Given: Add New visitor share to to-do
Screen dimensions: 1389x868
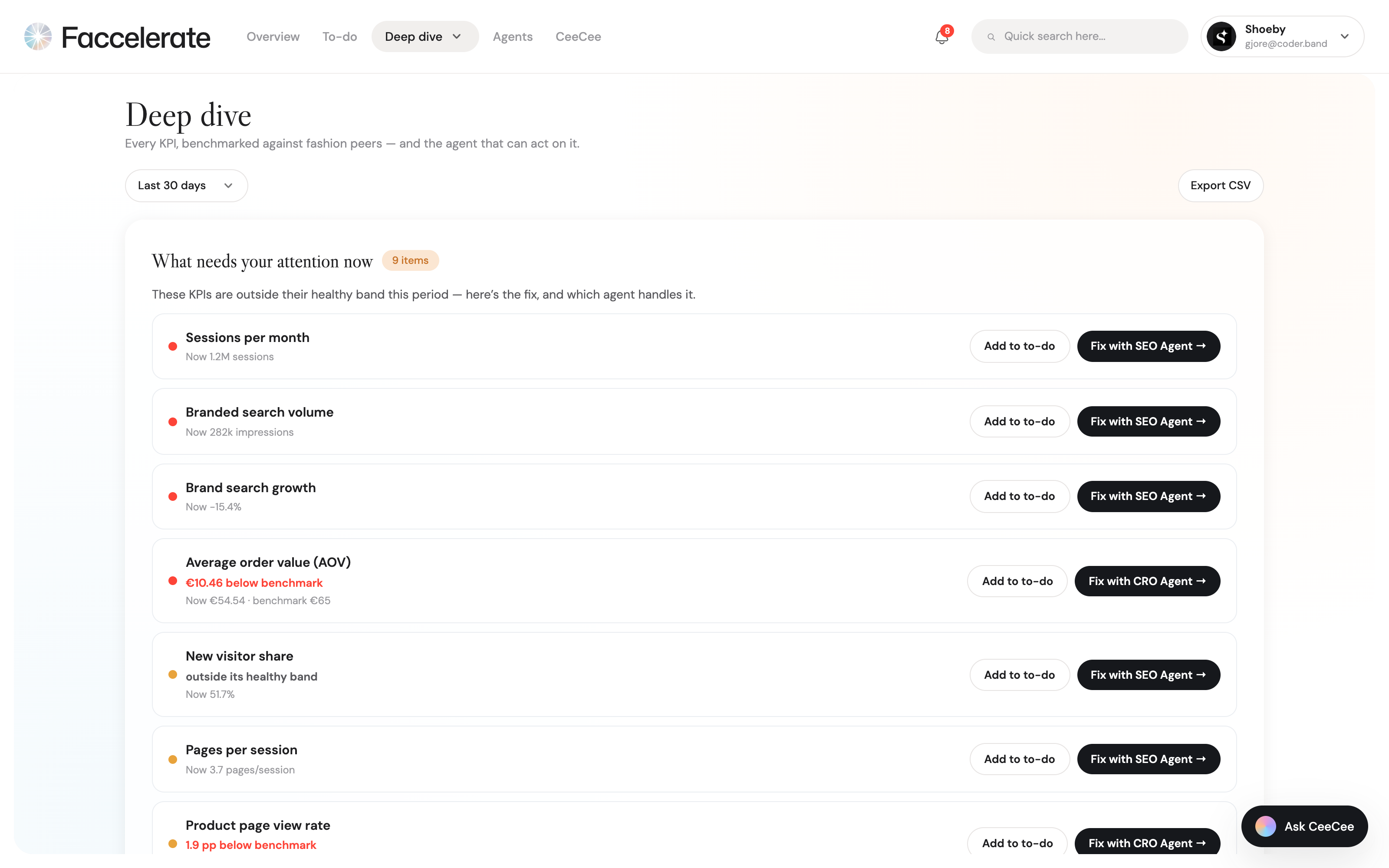Looking at the screenshot, I should (x=1019, y=674).
